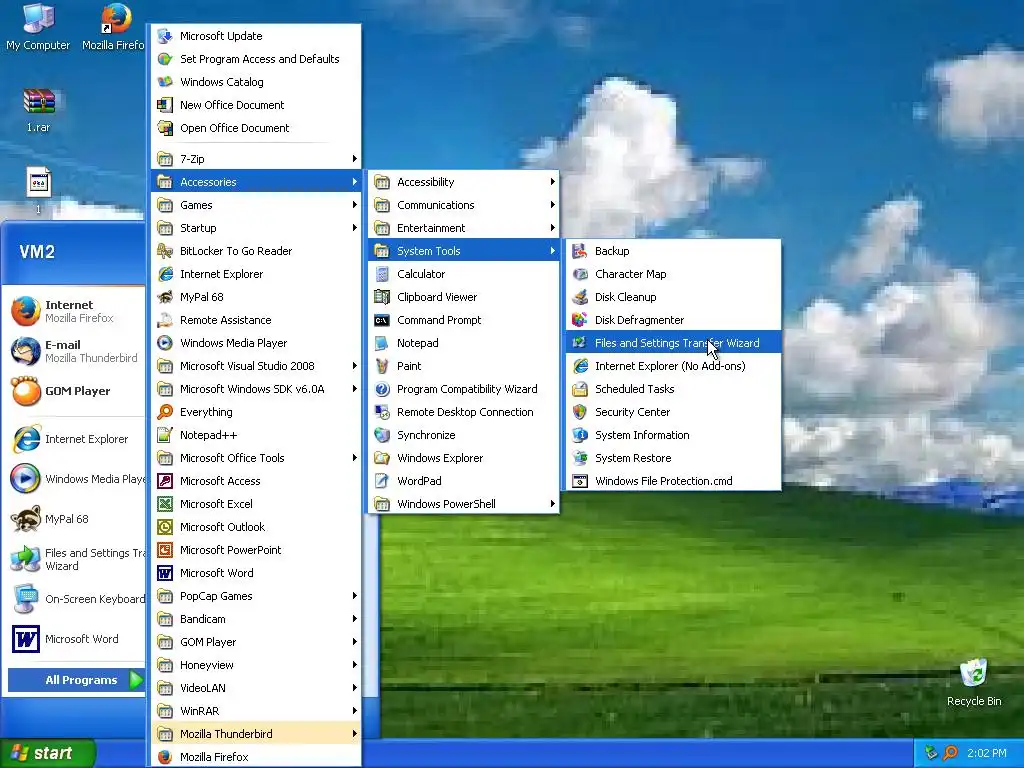Open Microsoft Word from All Programs list
The height and width of the screenshot is (768, 1024).
[256, 573]
